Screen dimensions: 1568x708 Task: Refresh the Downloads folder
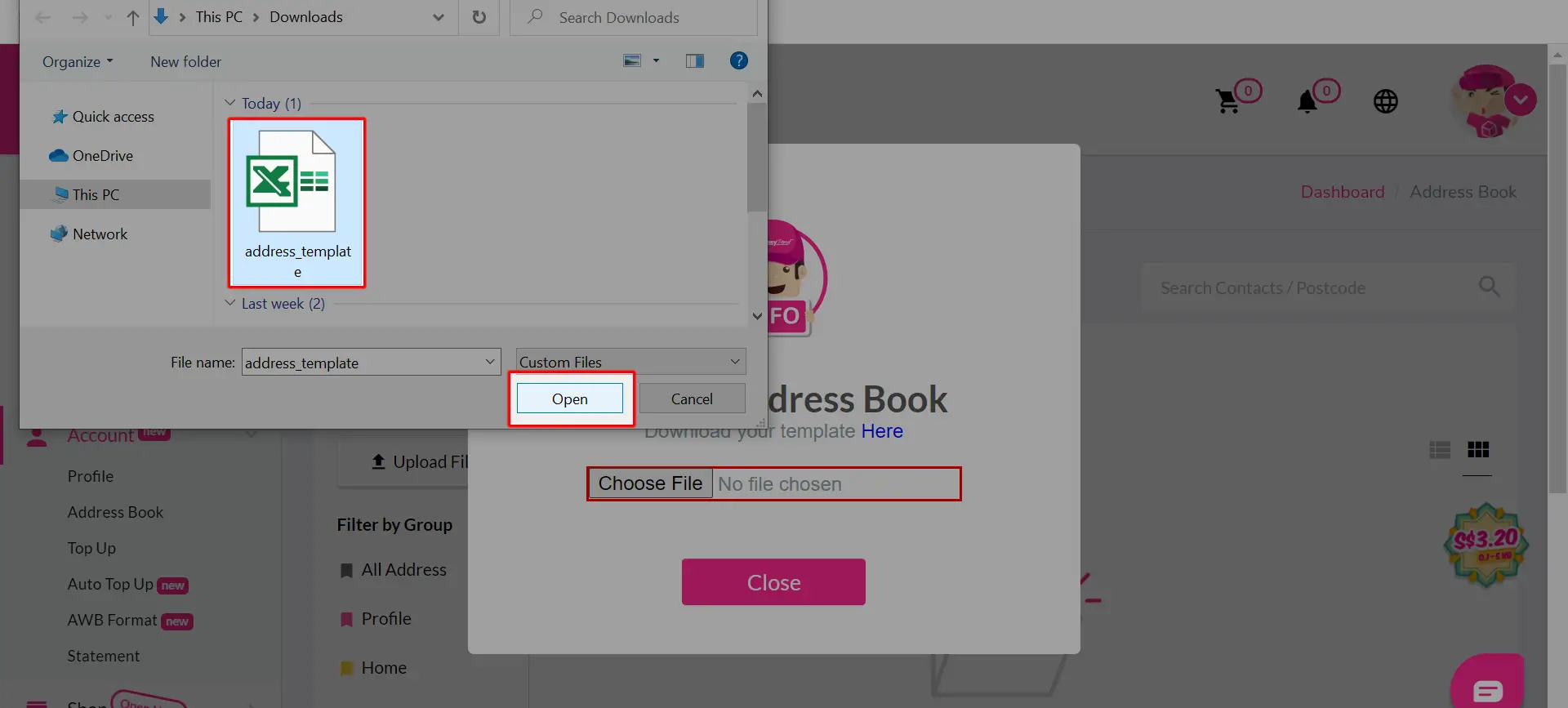click(x=479, y=17)
